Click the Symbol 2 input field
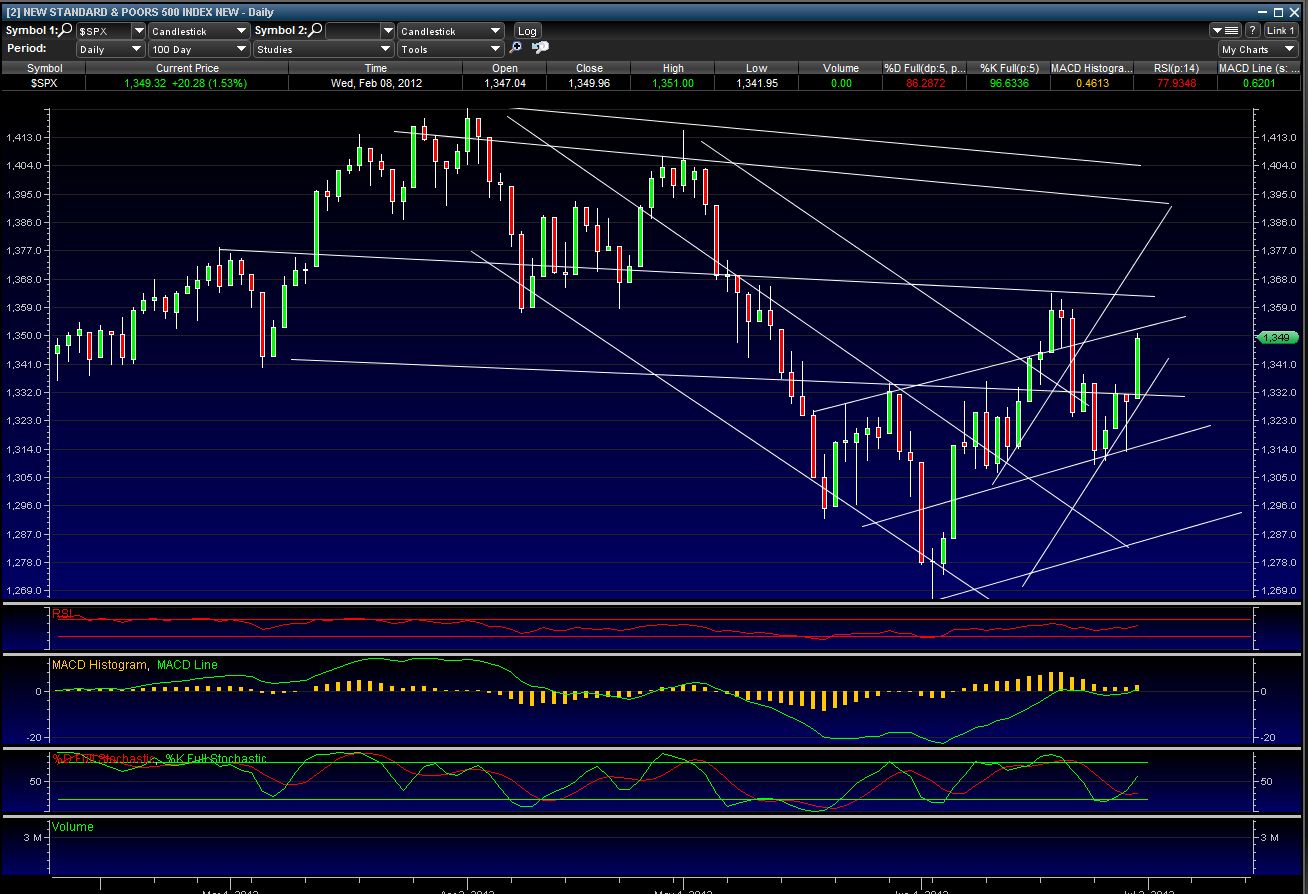Image resolution: width=1308 pixels, height=894 pixels. (x=353, y=31)
